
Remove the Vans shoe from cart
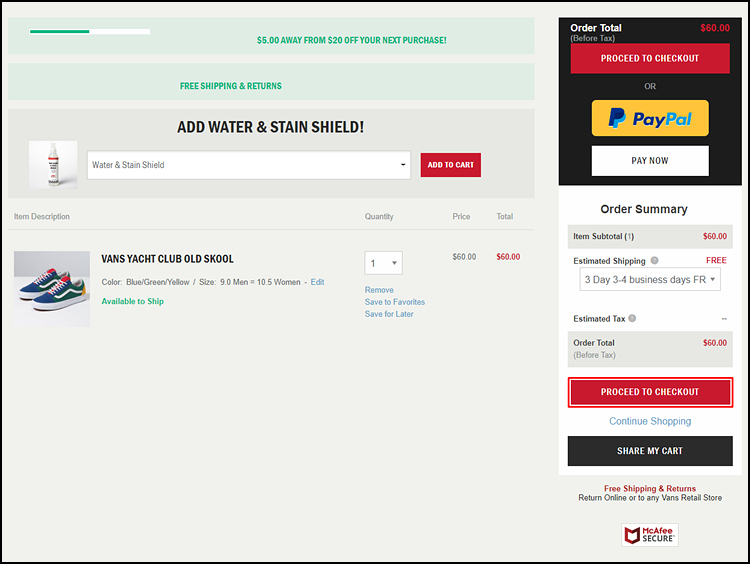[379, 290]
